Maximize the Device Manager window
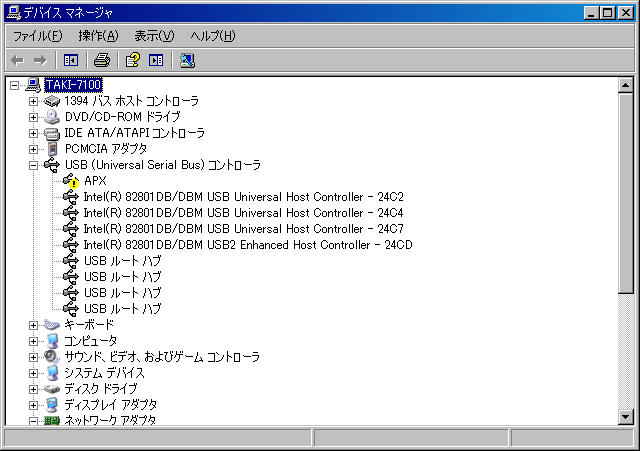 click(607, 13)
